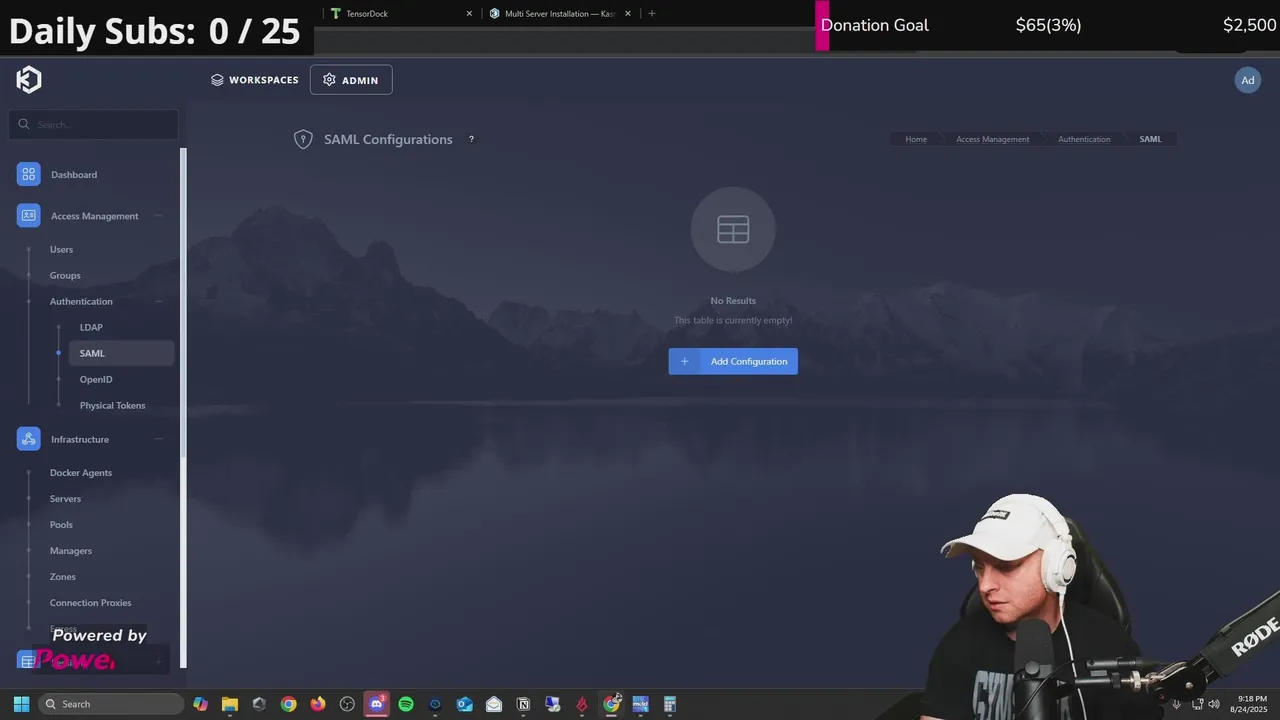
Task: Open a new browser tab
Action: (x=652, y=14)
